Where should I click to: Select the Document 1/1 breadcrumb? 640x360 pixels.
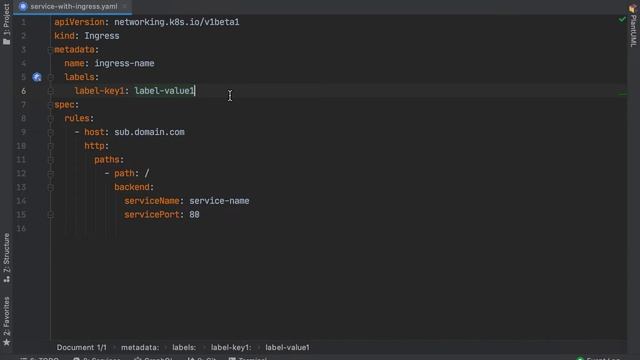pyautogui.click(x=82, y=347)
